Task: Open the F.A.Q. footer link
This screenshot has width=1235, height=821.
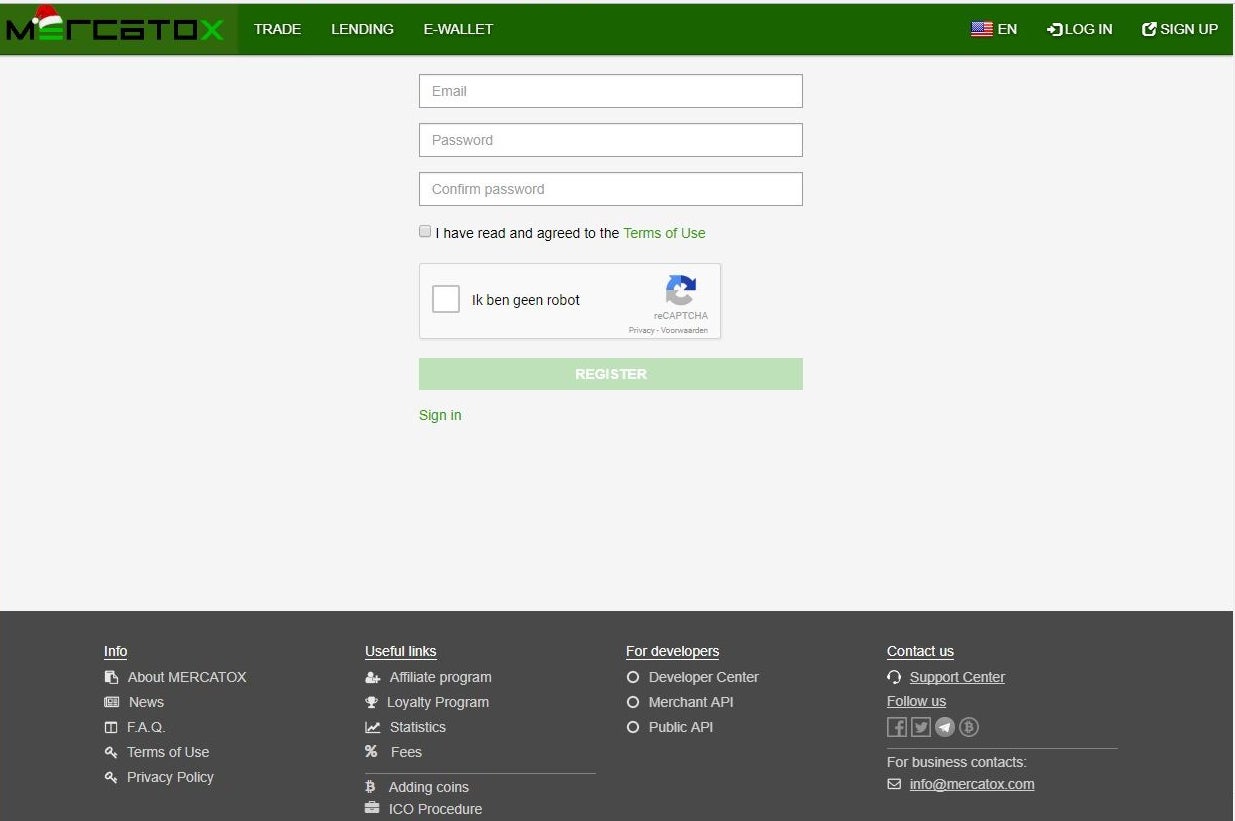Action: point(146,727)
